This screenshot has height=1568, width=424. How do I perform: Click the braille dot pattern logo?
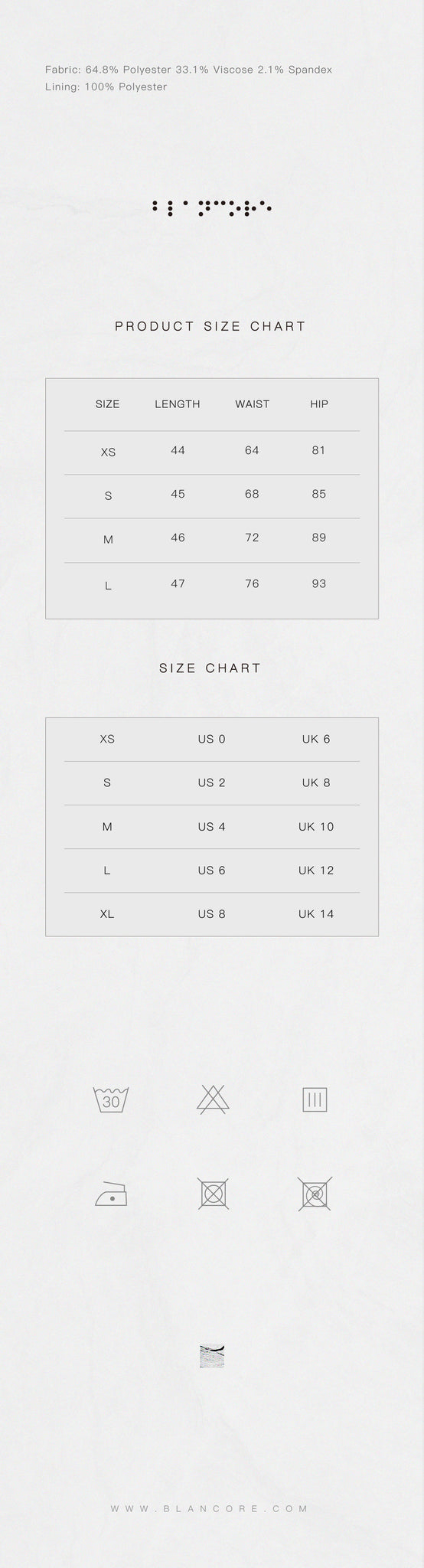point(212,207)
